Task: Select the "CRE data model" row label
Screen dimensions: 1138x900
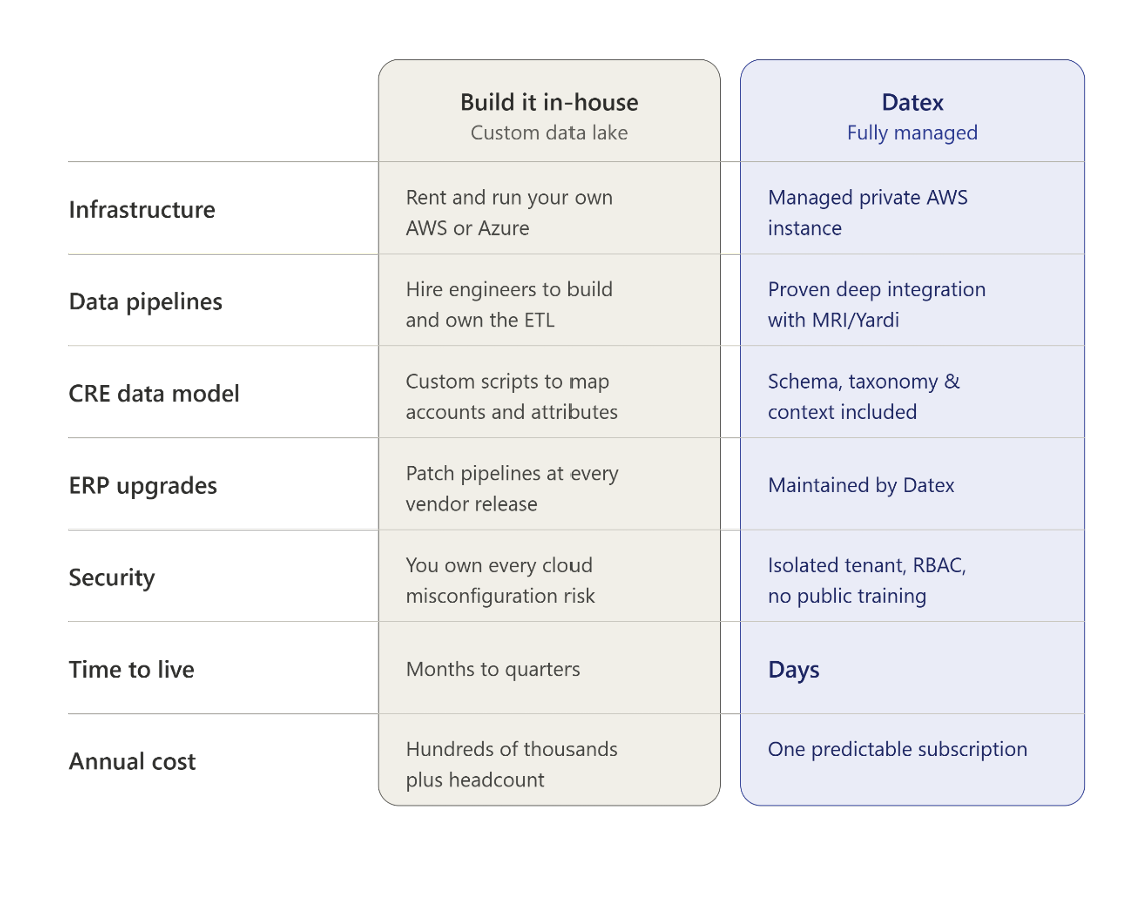Action: (154, 393)
